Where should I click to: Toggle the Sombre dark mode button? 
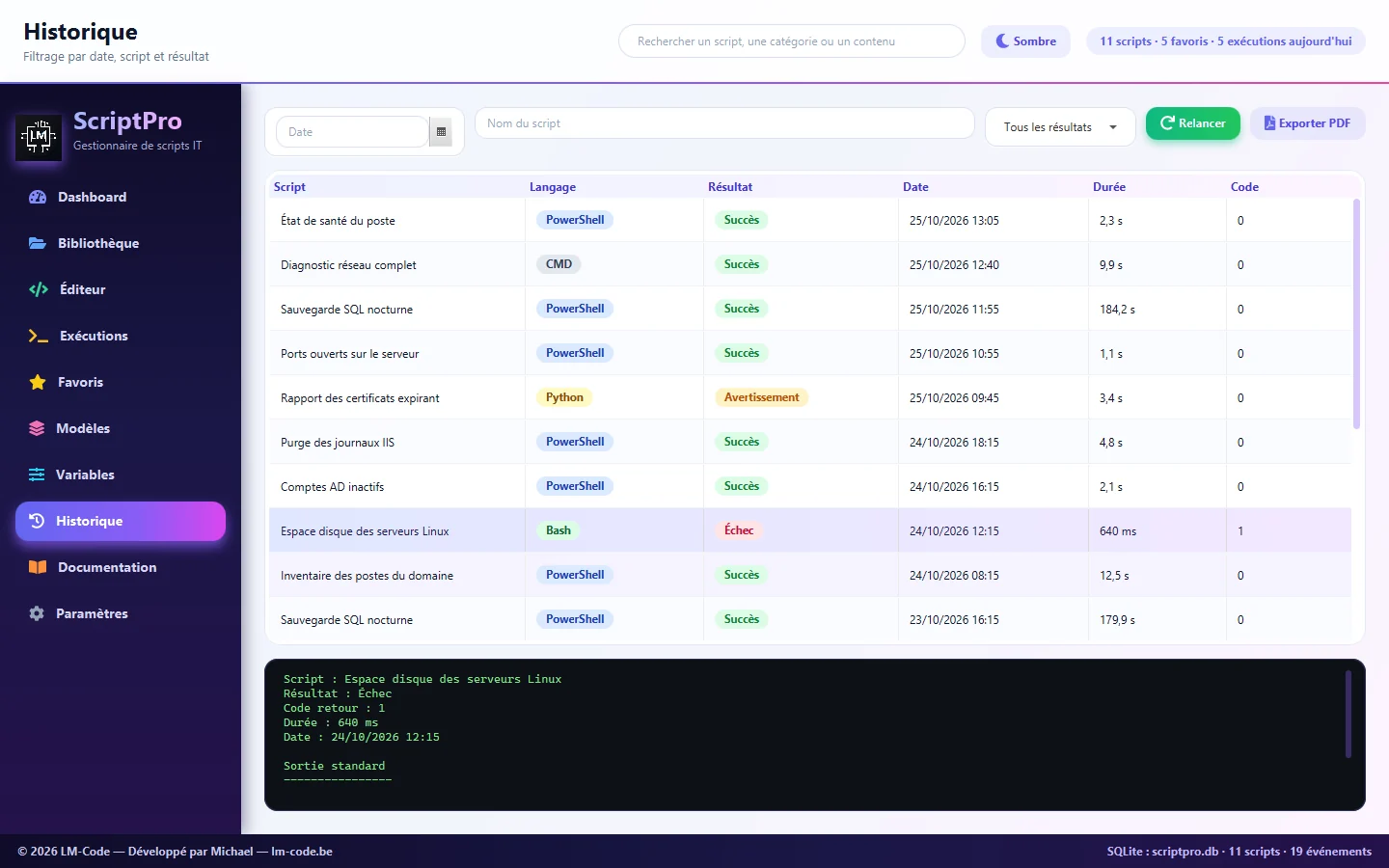1025,41
